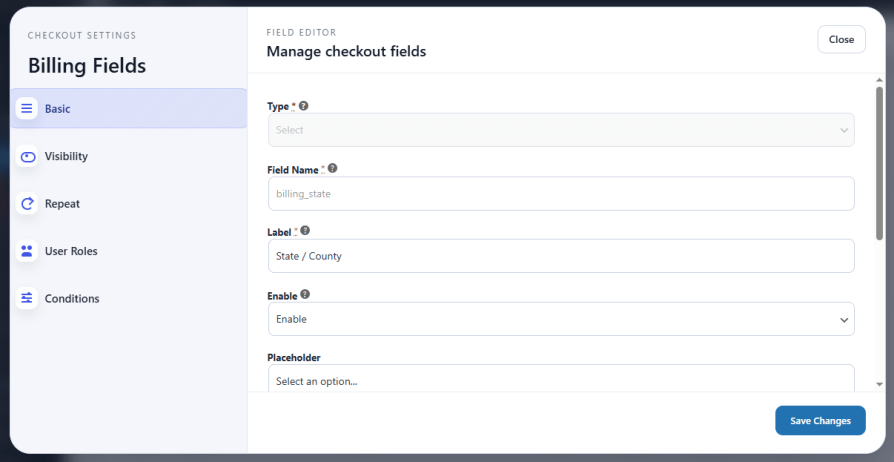Click the Placeholder input field
894x462 pixels.
tap(560, 380)
